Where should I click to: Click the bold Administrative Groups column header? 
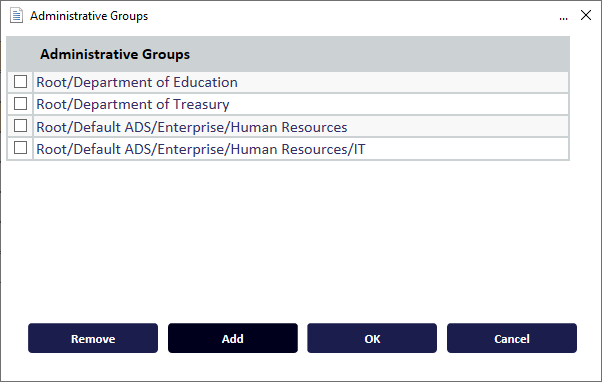(115, 54)
